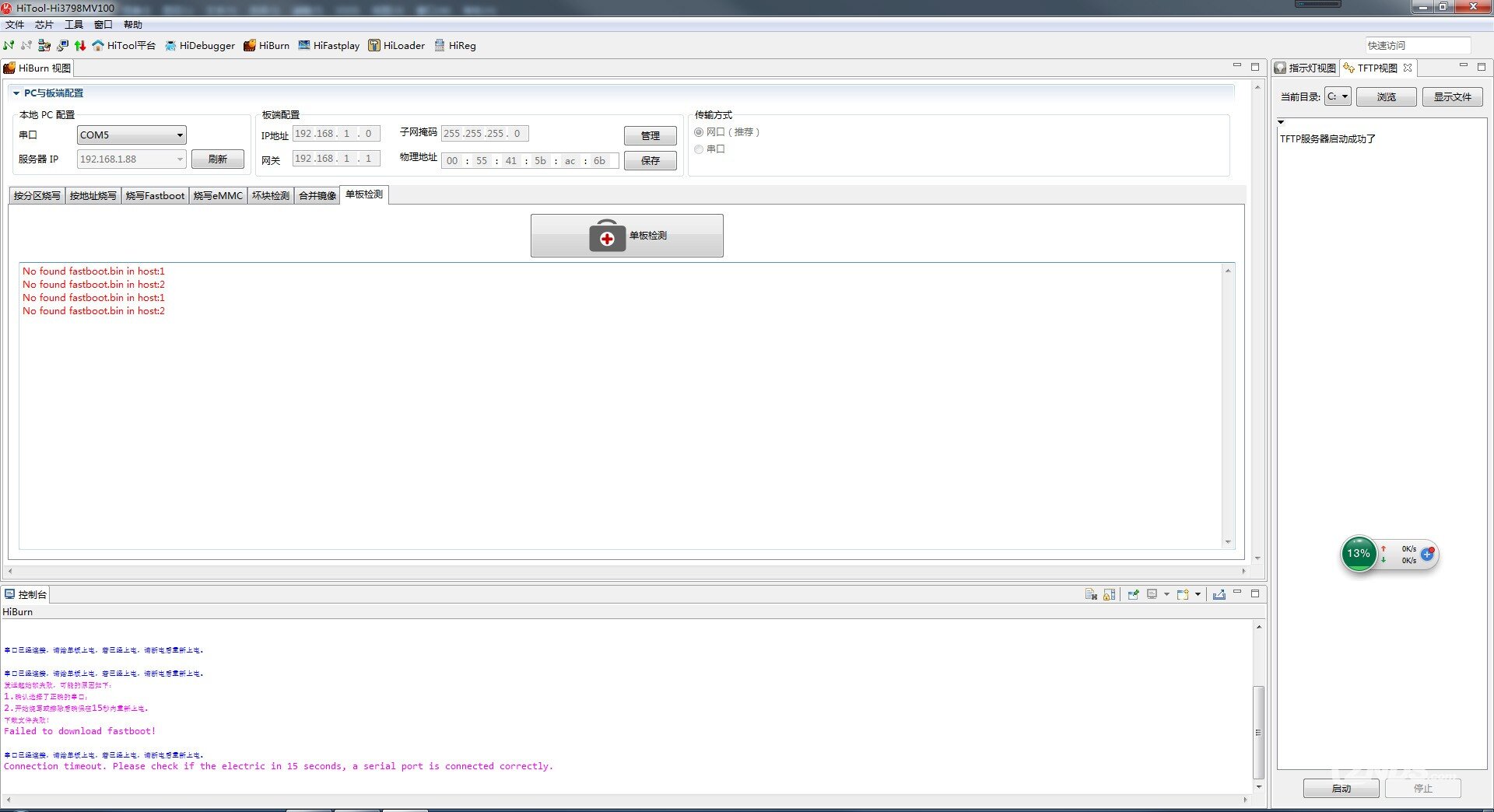Screen dimensions: 1494x812
Task: Click the console vertical scrollbar thumb
Action: [x=1258, y=733]
